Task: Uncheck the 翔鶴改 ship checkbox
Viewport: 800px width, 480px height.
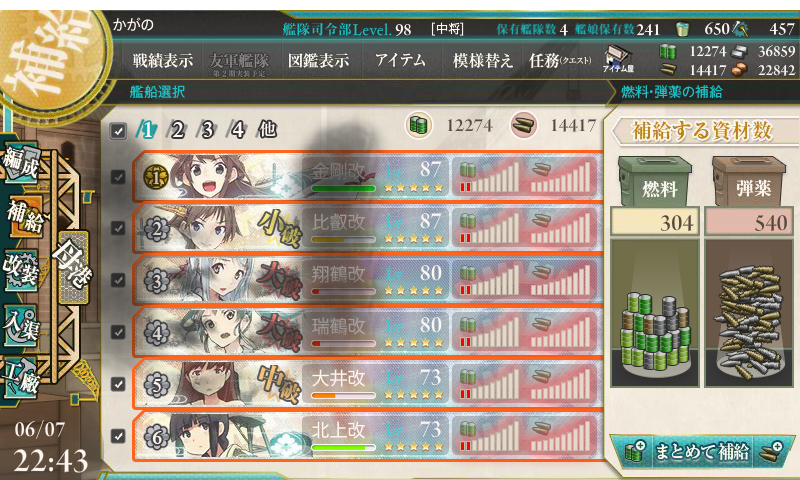Action: click(x=118, y=280)
